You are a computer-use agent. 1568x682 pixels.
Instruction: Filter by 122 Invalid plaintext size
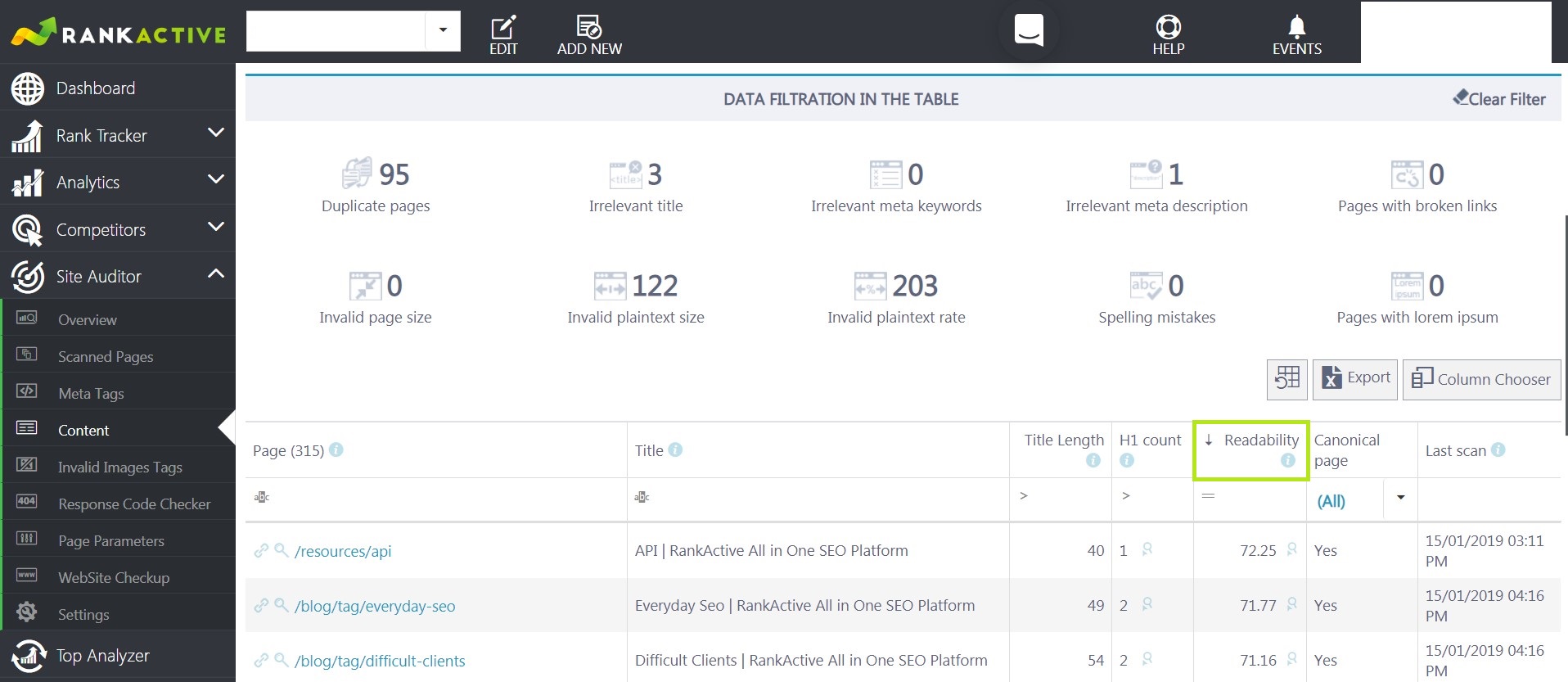[636, 298]
